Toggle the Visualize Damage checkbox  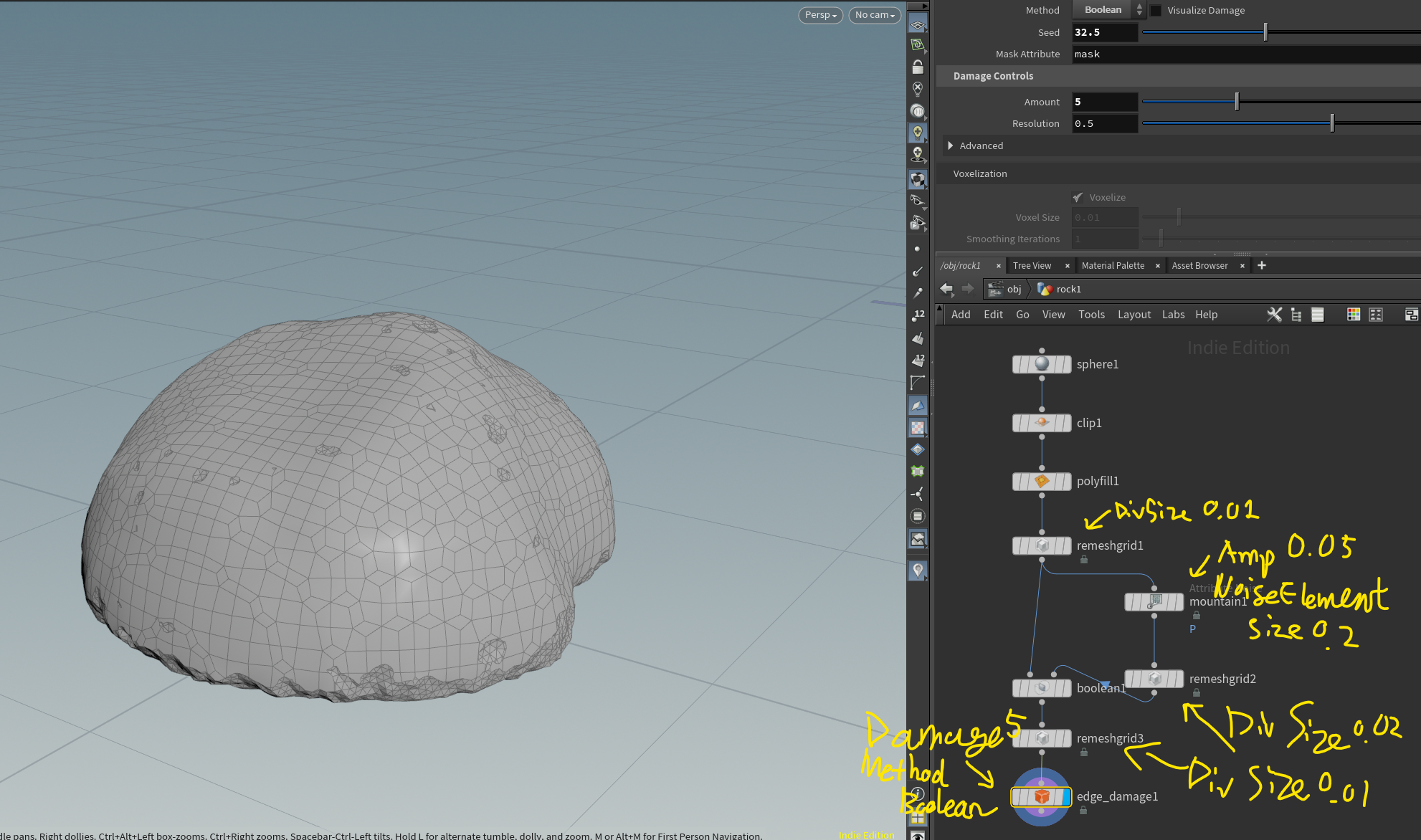coord(1156,11)
